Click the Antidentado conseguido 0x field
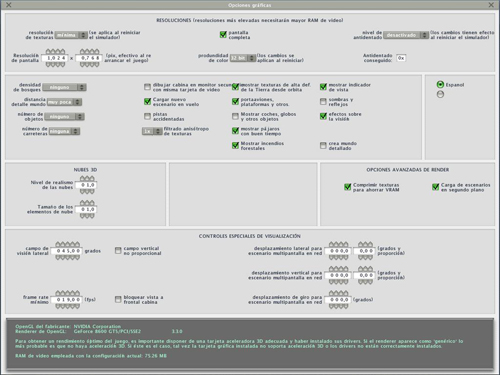This screenshot has height=375, width=500. [401, 58]
